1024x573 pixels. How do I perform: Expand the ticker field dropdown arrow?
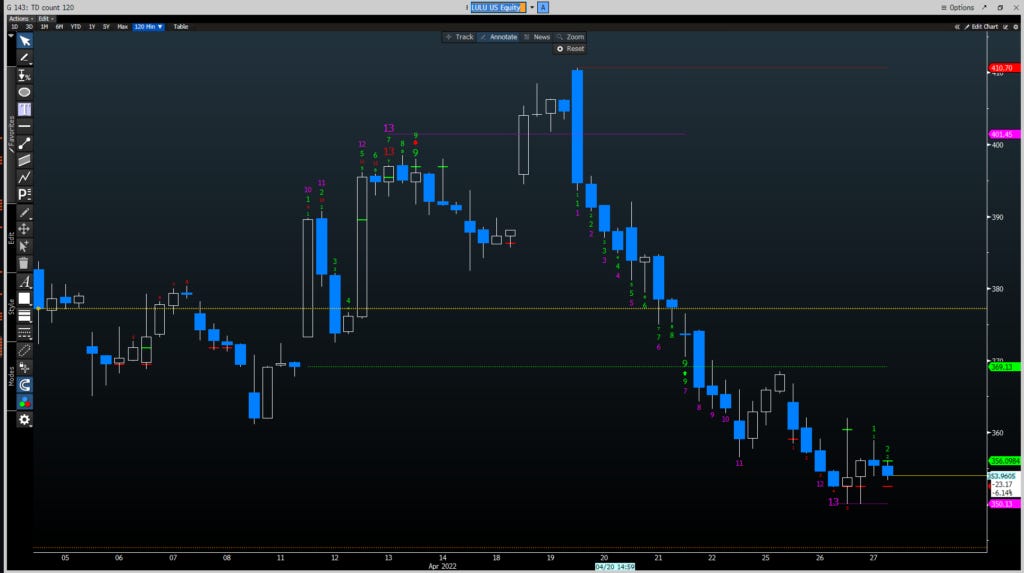click(x=532, y=8)
